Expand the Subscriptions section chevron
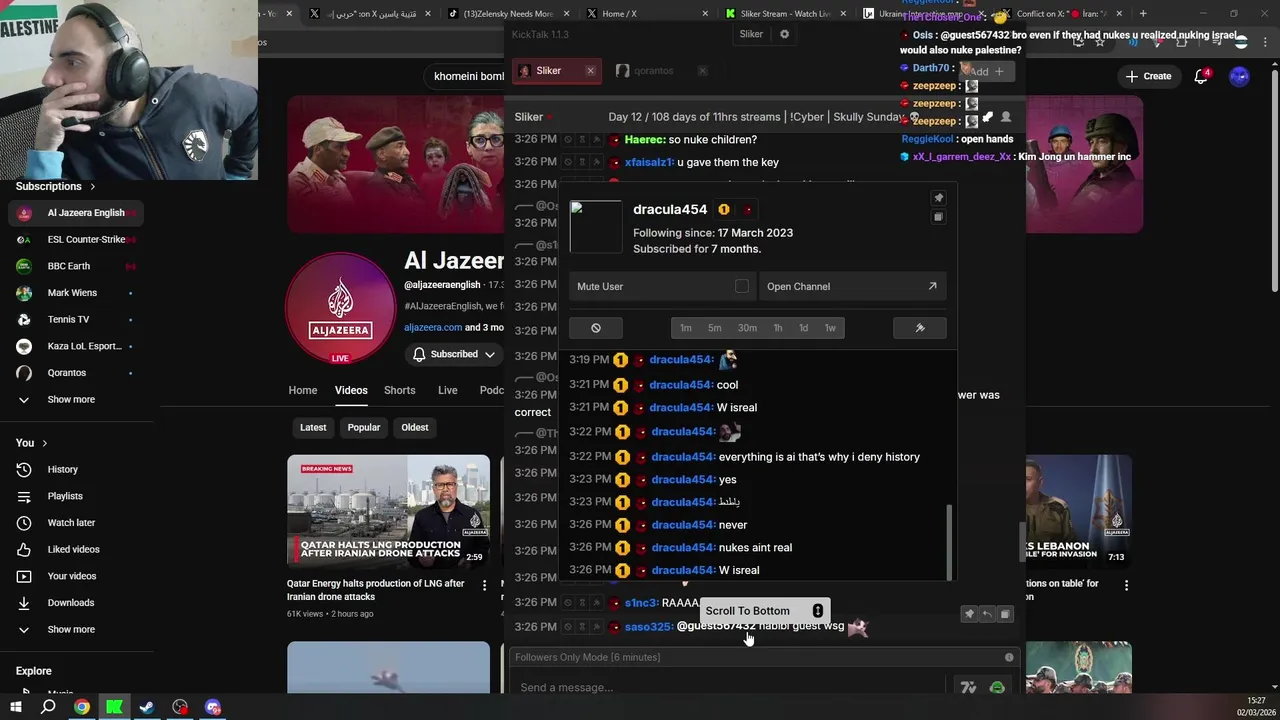The height and width of the screenshot is (720, 1280). click(x=93, y=186)
